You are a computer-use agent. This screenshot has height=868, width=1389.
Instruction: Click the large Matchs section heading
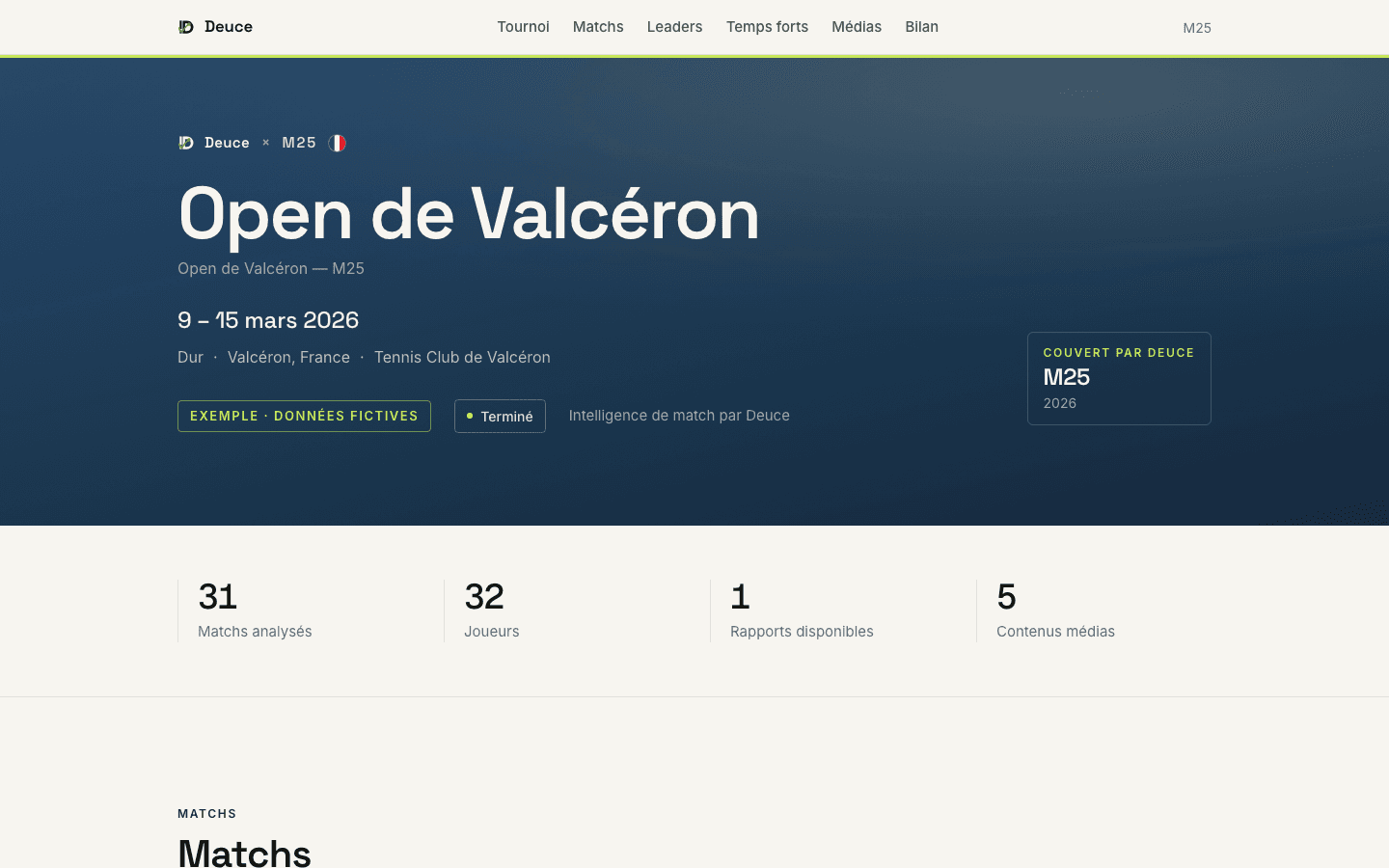point(244,853)
